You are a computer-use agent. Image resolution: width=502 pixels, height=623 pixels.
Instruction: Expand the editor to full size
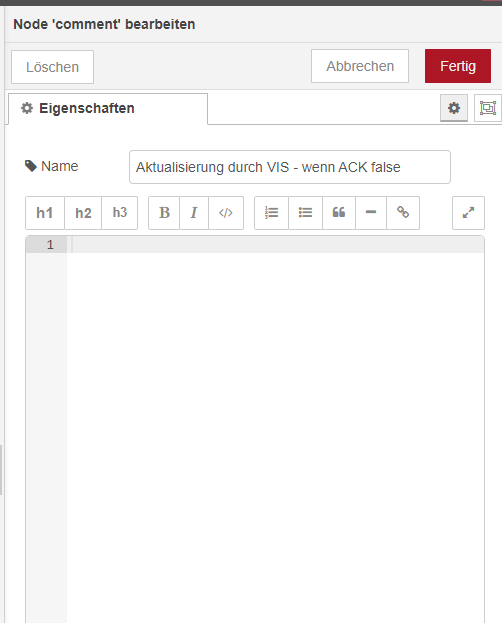(x=469, y=213)
